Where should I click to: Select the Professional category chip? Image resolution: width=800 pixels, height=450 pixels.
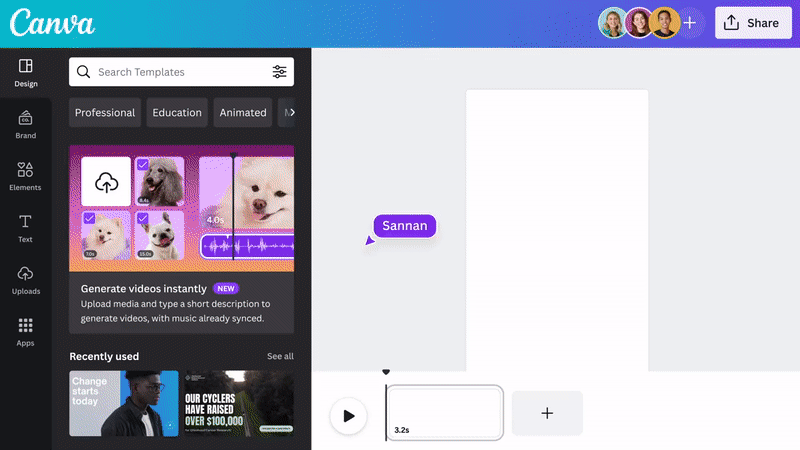point(105,113)
